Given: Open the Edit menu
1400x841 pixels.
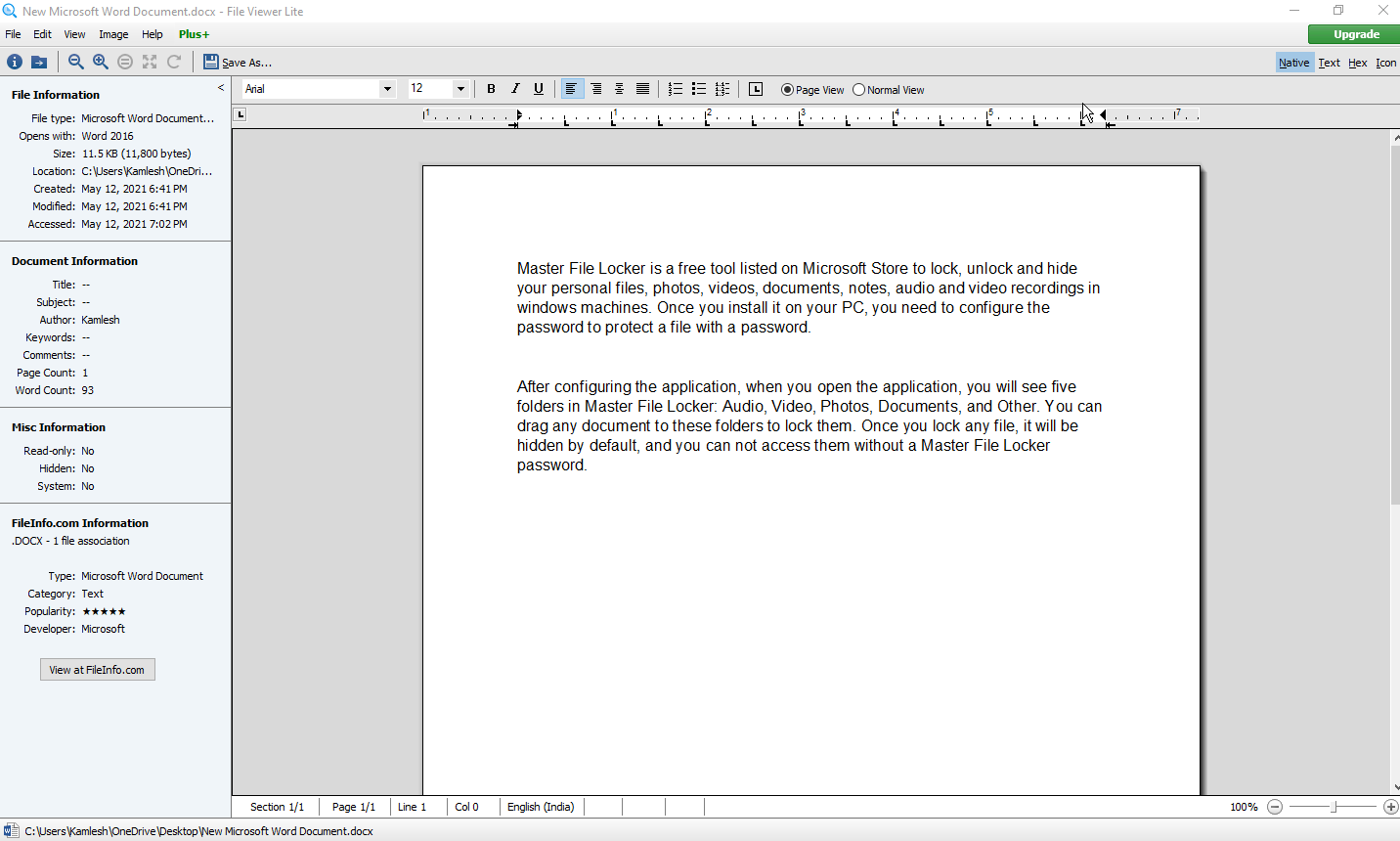Looking at the screenshot, I should pos(42,34).
